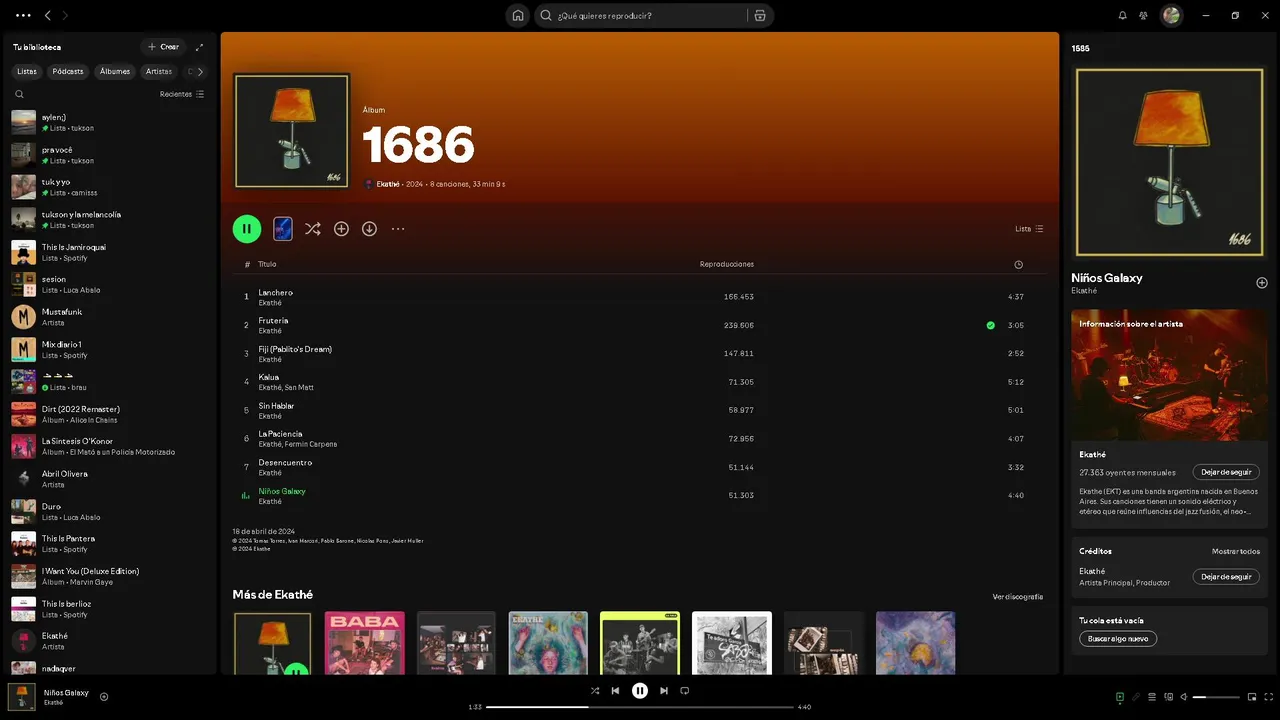Show more library filters with chevron

tap(200, 72)
